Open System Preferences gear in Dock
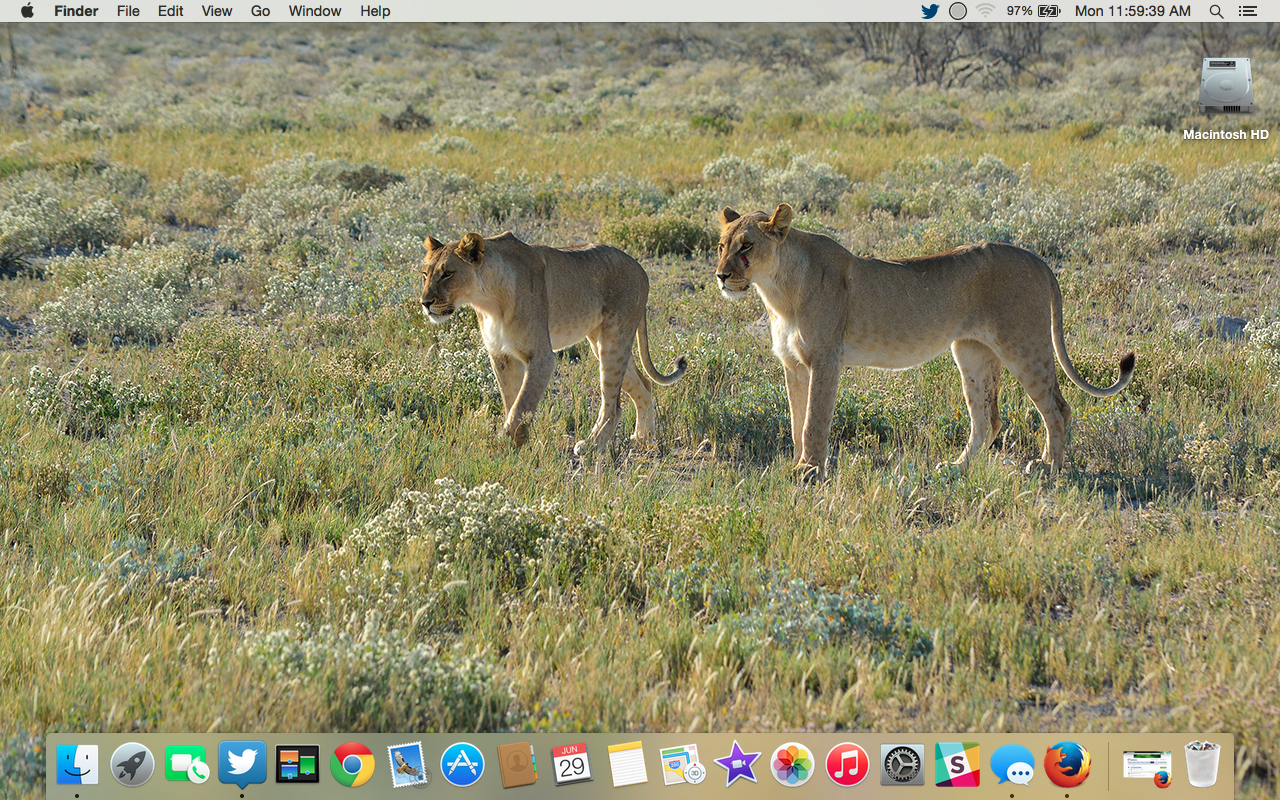 click(x=903, y=765)
